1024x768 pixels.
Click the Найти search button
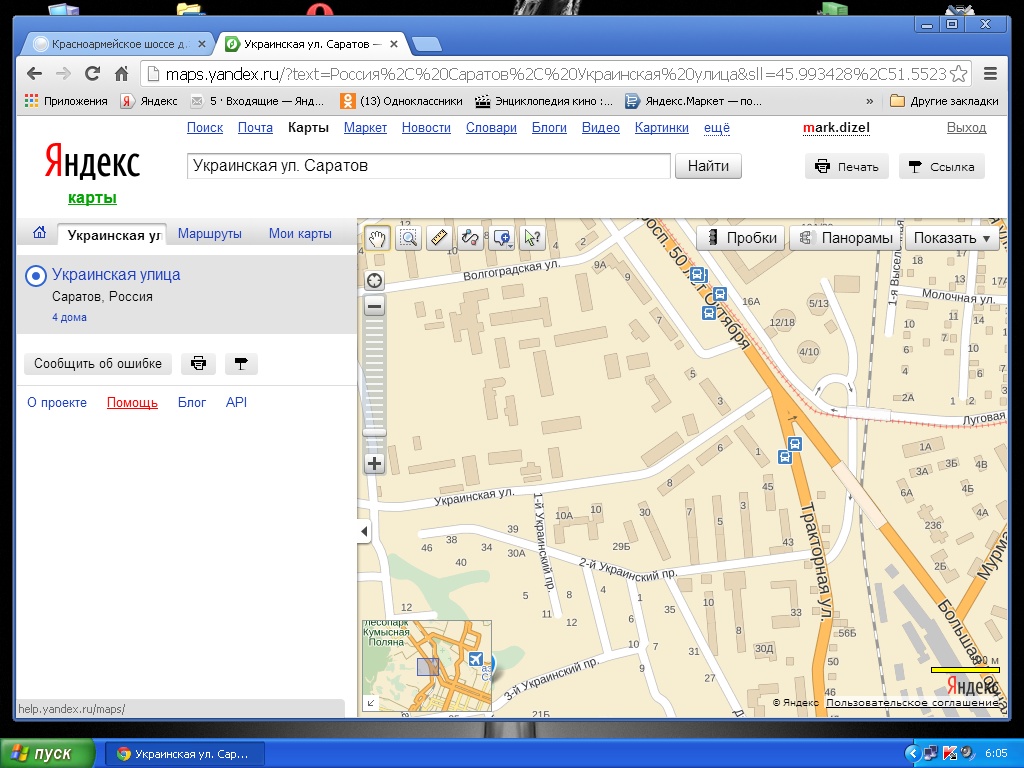(708, 166)
